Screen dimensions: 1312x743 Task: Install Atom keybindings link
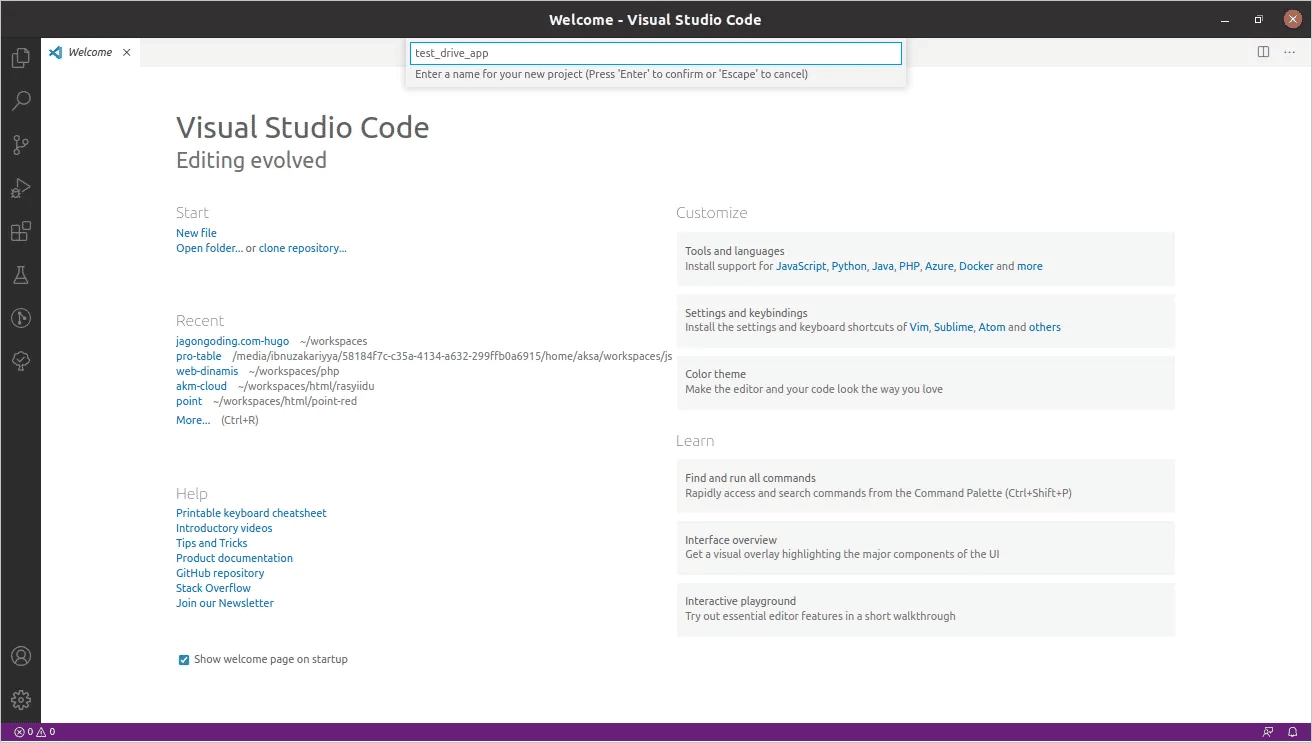992,327
